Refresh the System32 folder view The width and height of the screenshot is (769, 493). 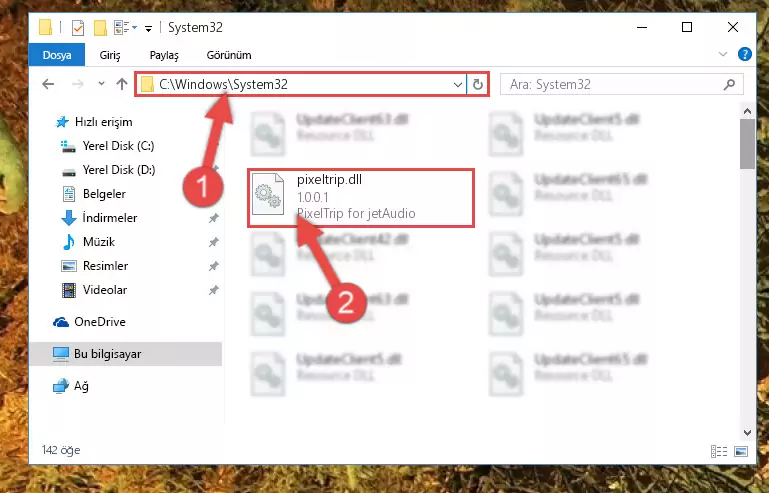(478, 84)
